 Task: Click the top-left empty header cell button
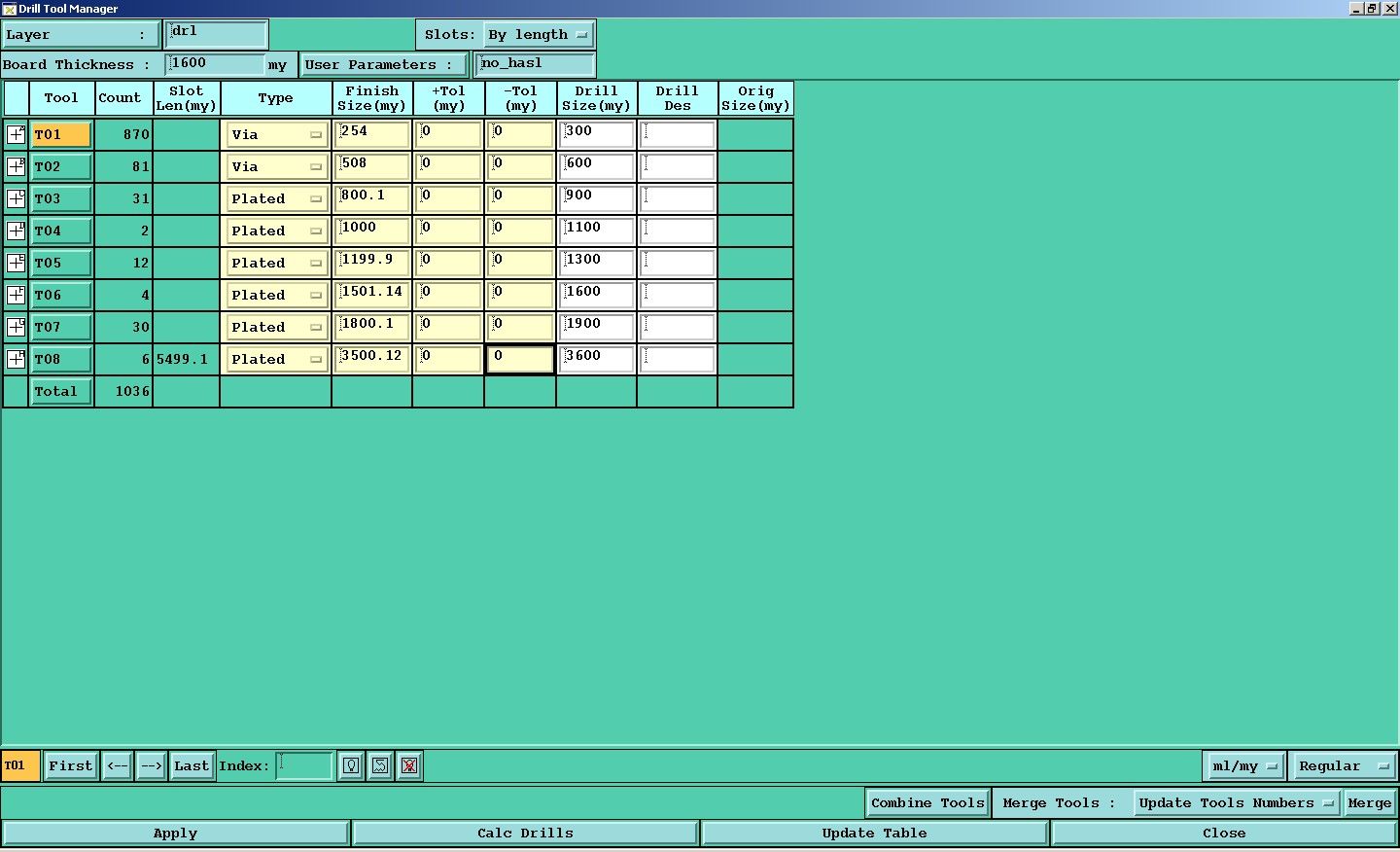tap(17, 98)
